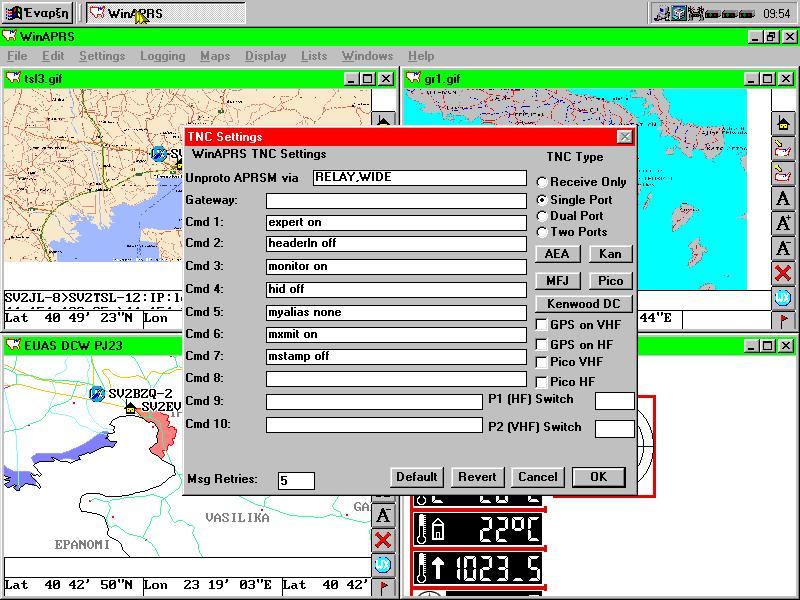
Task: Click the gr1.gif window title icon
Action: (x=413, y=78)
